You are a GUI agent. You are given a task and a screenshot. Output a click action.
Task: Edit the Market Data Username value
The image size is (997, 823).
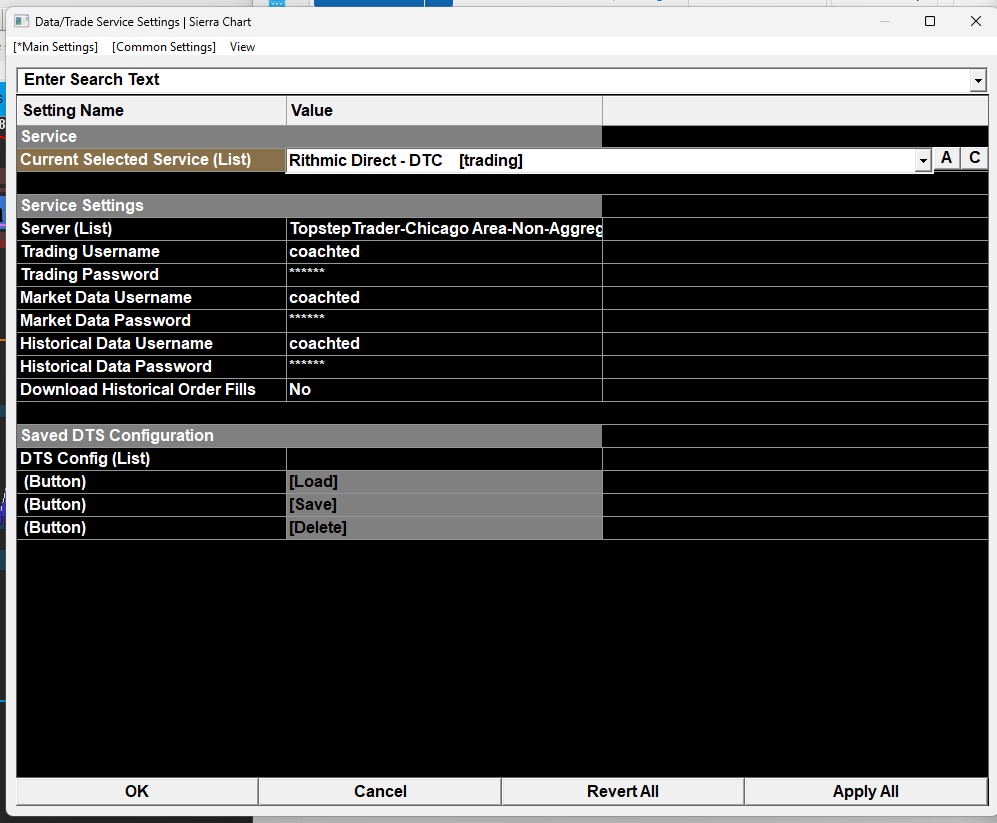point(444,298)
